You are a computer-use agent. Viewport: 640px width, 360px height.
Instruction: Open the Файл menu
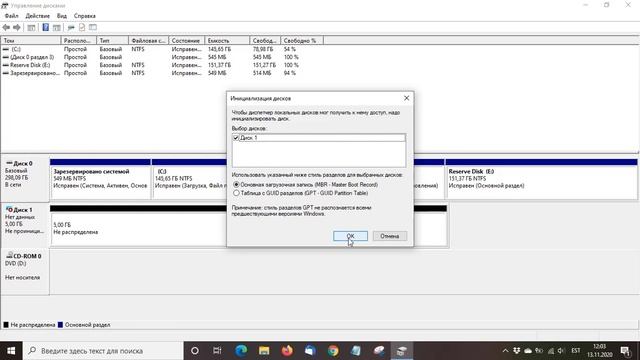point(11,16)
